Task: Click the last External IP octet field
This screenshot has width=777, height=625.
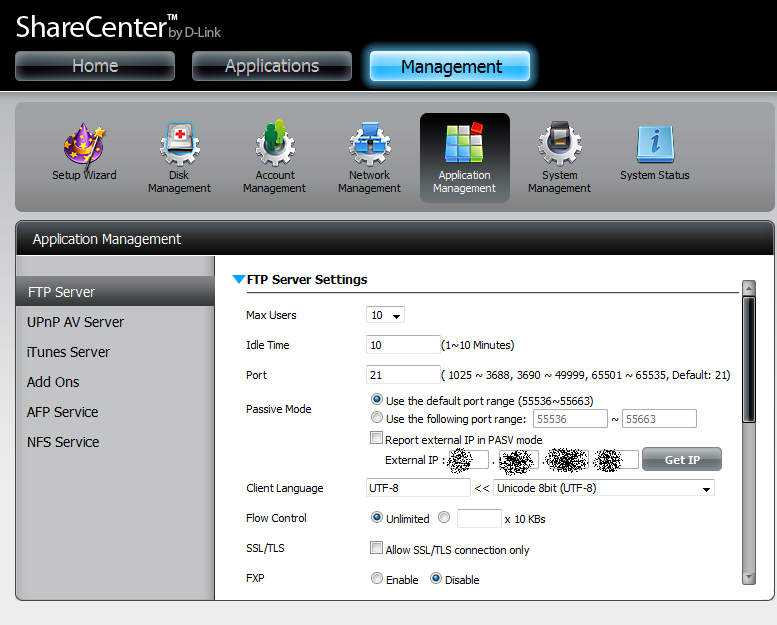Action: (618, 459)
